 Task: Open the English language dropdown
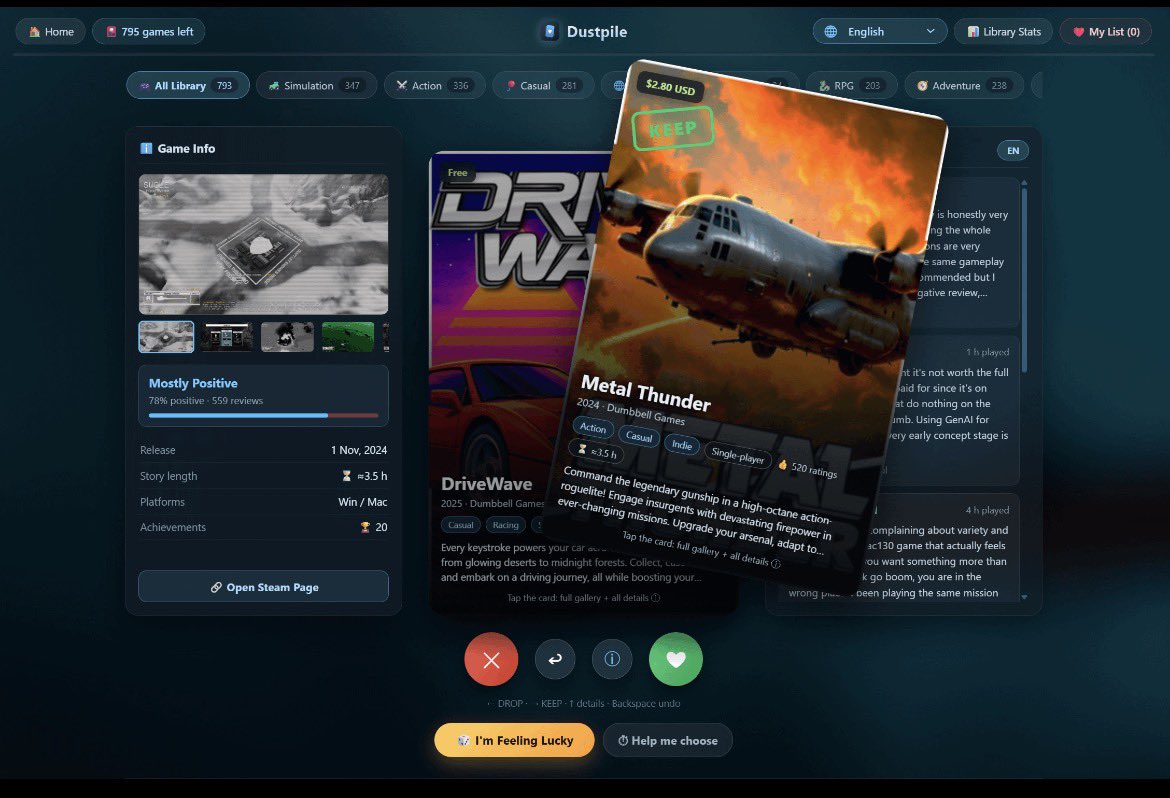tap(880, 31)
